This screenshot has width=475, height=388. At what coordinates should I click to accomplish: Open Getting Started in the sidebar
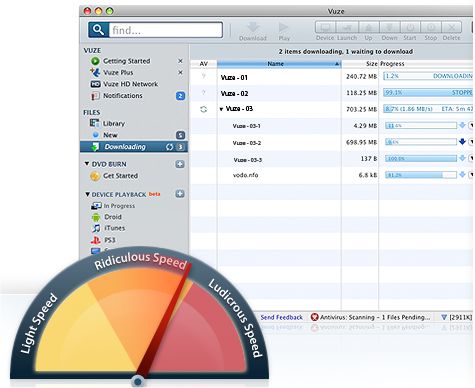click(126, 61)
